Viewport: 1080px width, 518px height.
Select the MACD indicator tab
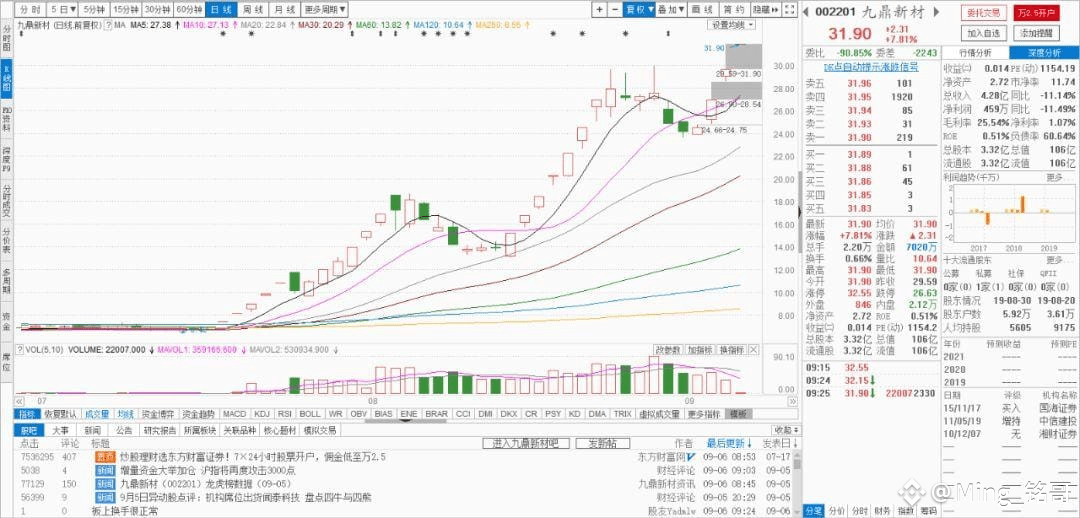pyautogui.click(x=234, y=414)
